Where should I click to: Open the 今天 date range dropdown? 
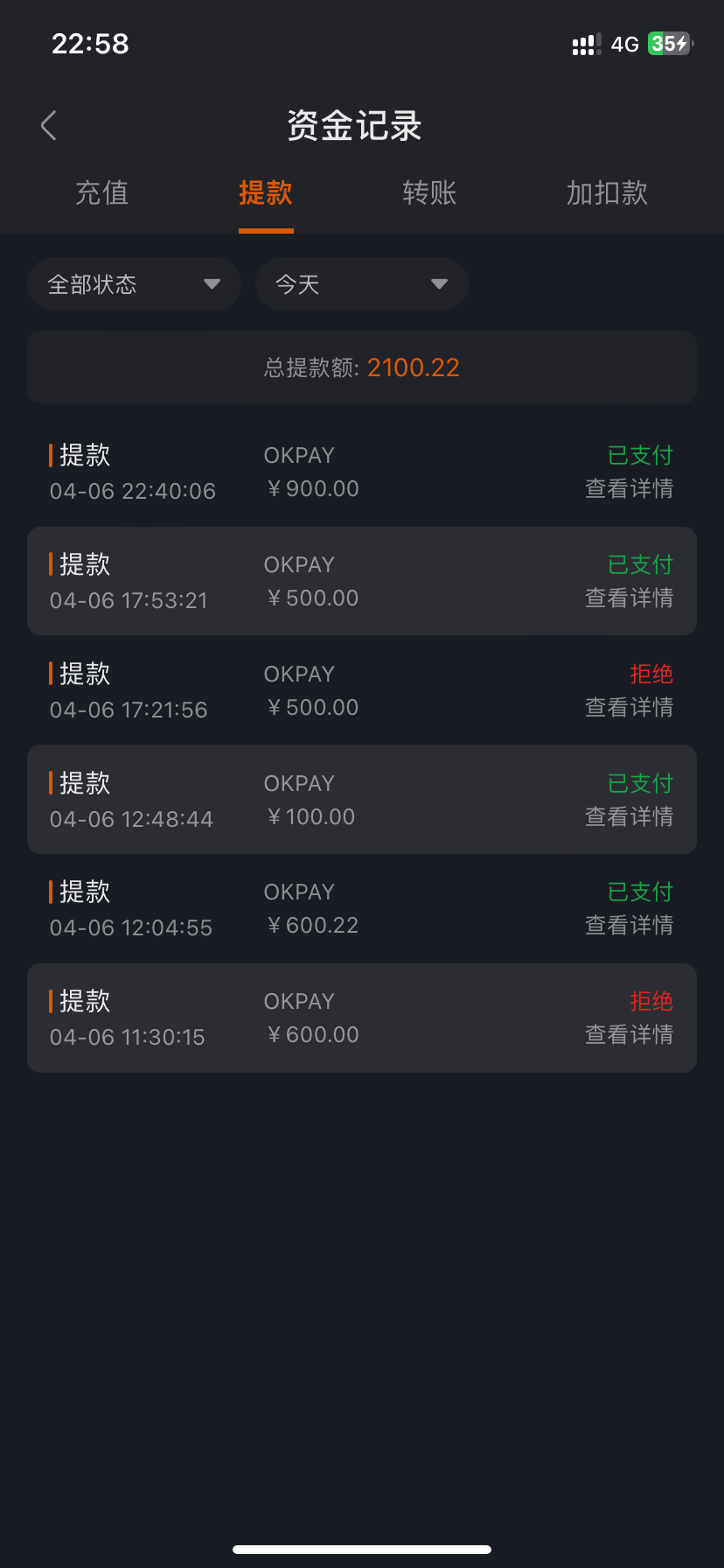(361, 284)
